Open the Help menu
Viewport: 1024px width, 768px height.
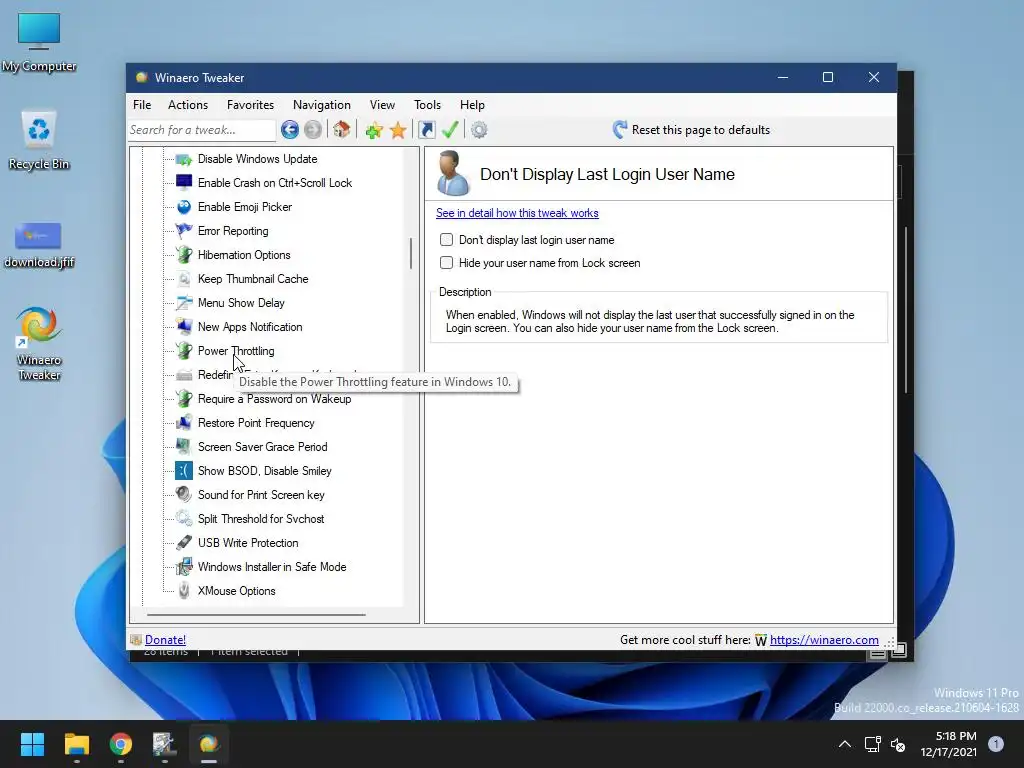[x=472, y=104]
